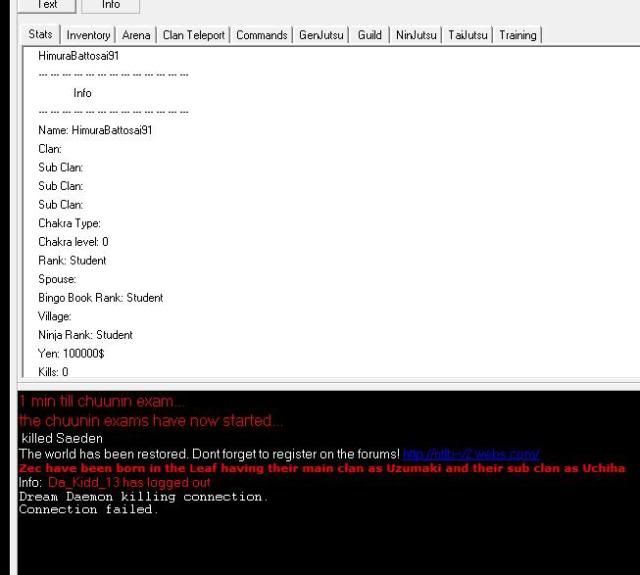Click 'the chuunin exams have now started' message
Viewport: 640px width, 575px height.
pyautogui.click(x=151, y=420)
